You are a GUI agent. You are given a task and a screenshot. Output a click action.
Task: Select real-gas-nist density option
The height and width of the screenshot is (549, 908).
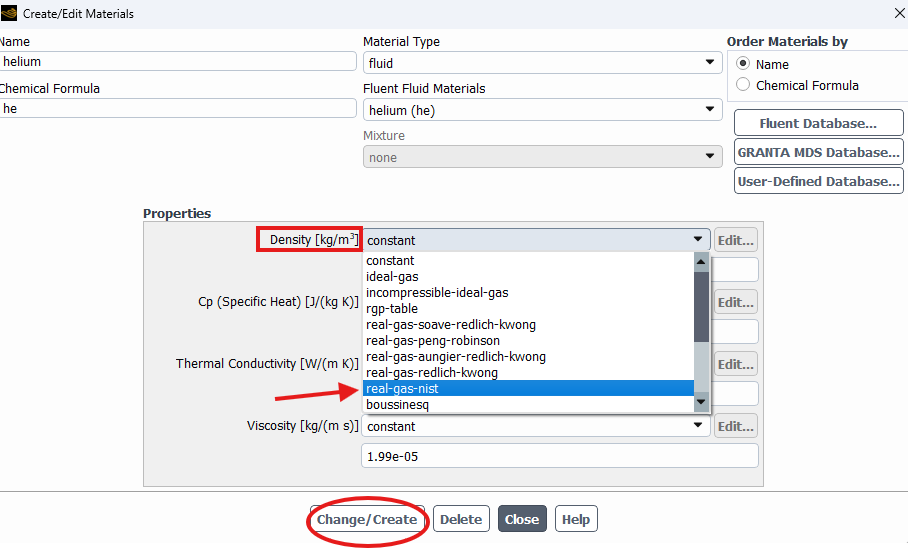click(x=528, y=388)
